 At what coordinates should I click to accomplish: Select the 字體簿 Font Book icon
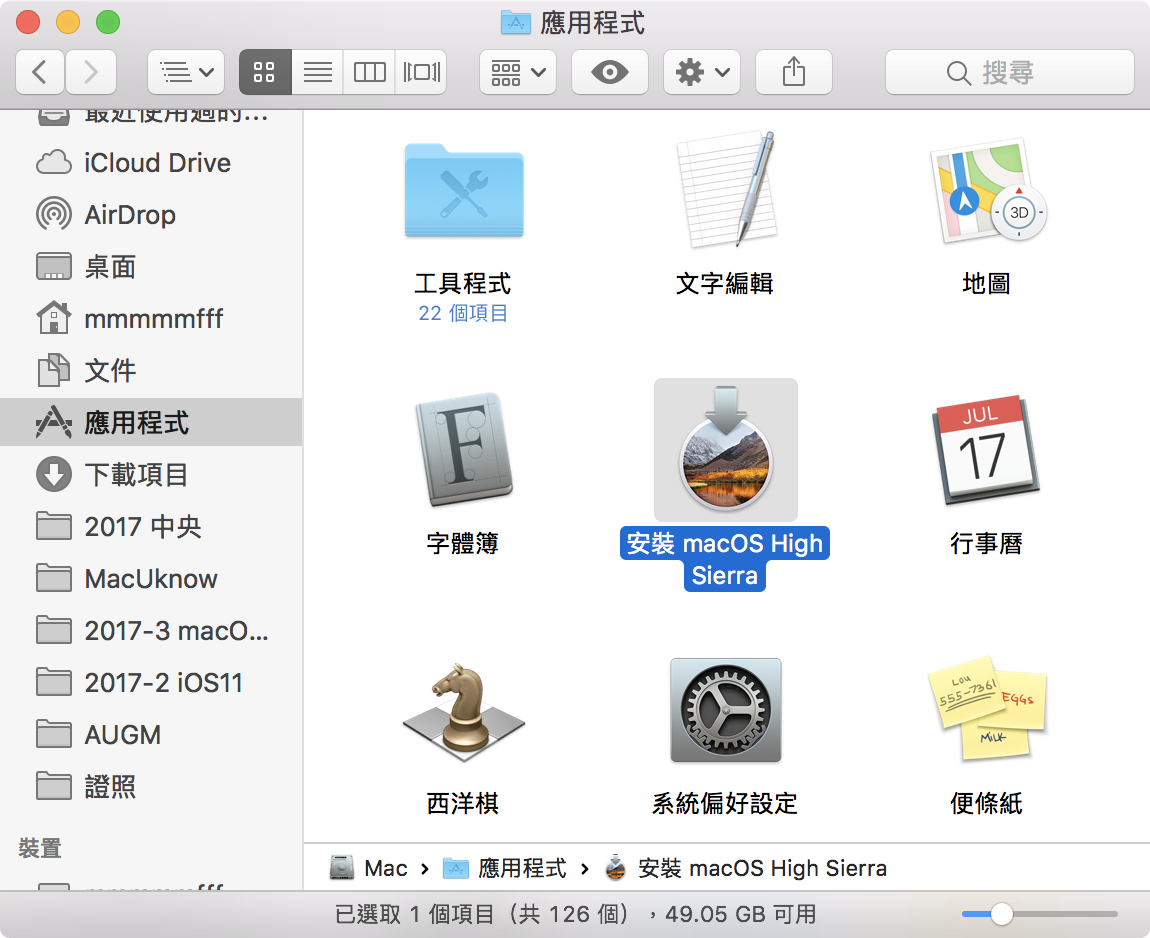coord(464,450)
